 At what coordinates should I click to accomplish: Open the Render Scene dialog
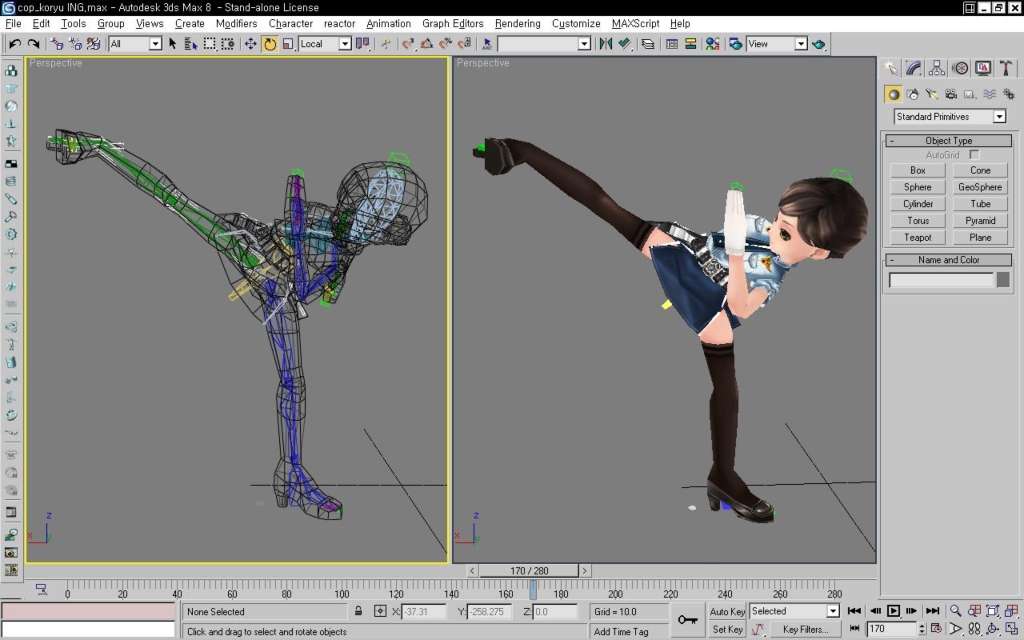(x=735, y=44)
